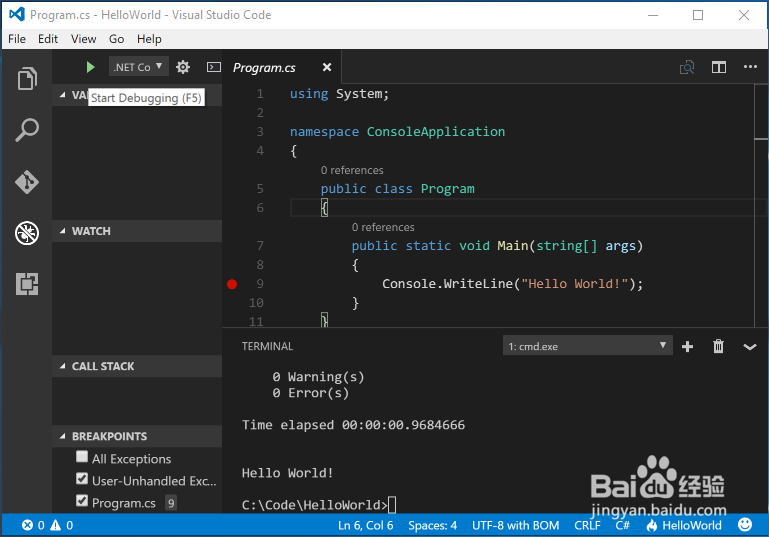Open the 1: cmd.exe terminal selector dropdown
This screenshot has width=769, height=537.
tap(588, 346)
